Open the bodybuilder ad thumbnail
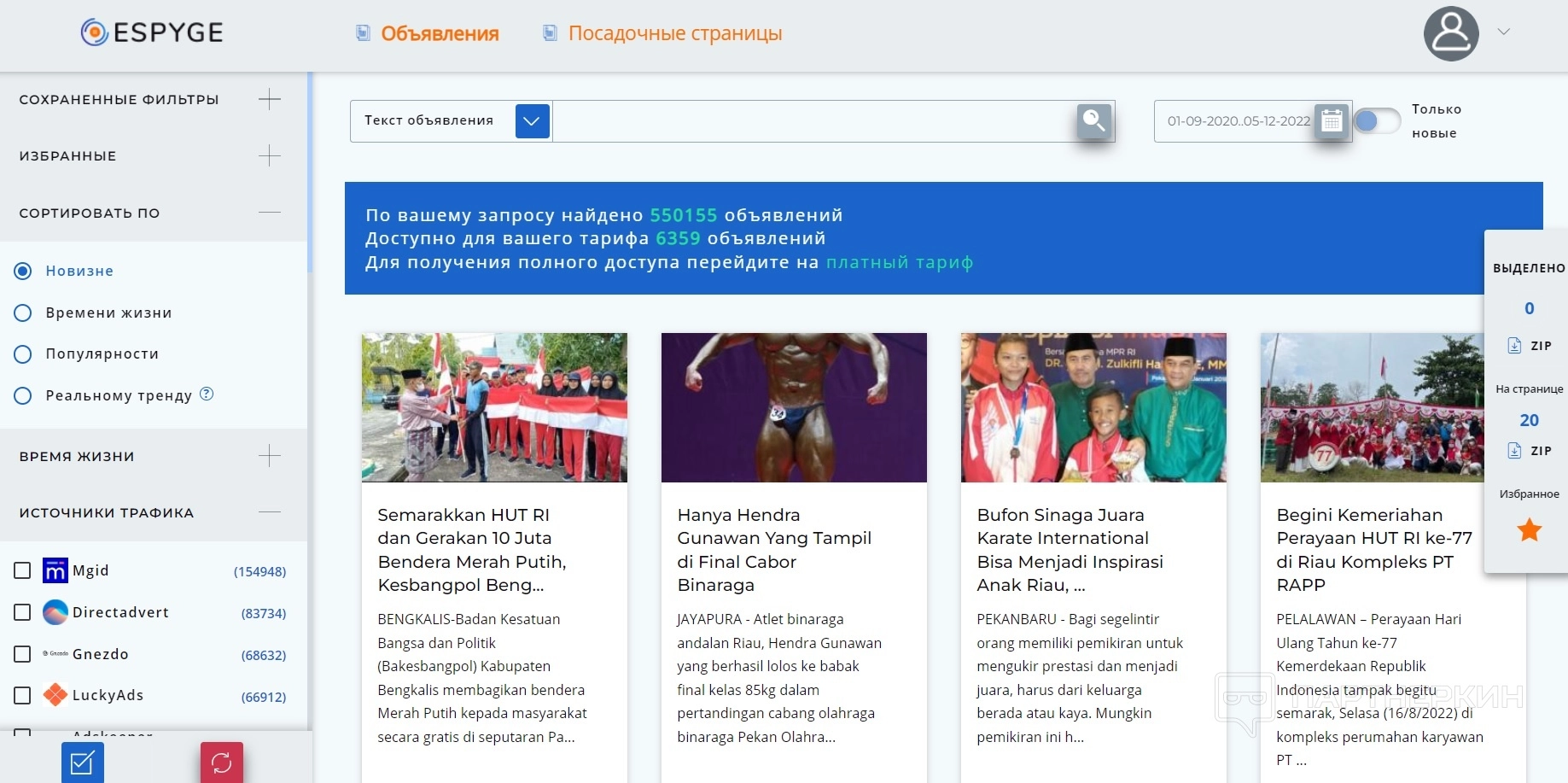Viewport: 1568px width, 783px height. (x=794, y=407)
